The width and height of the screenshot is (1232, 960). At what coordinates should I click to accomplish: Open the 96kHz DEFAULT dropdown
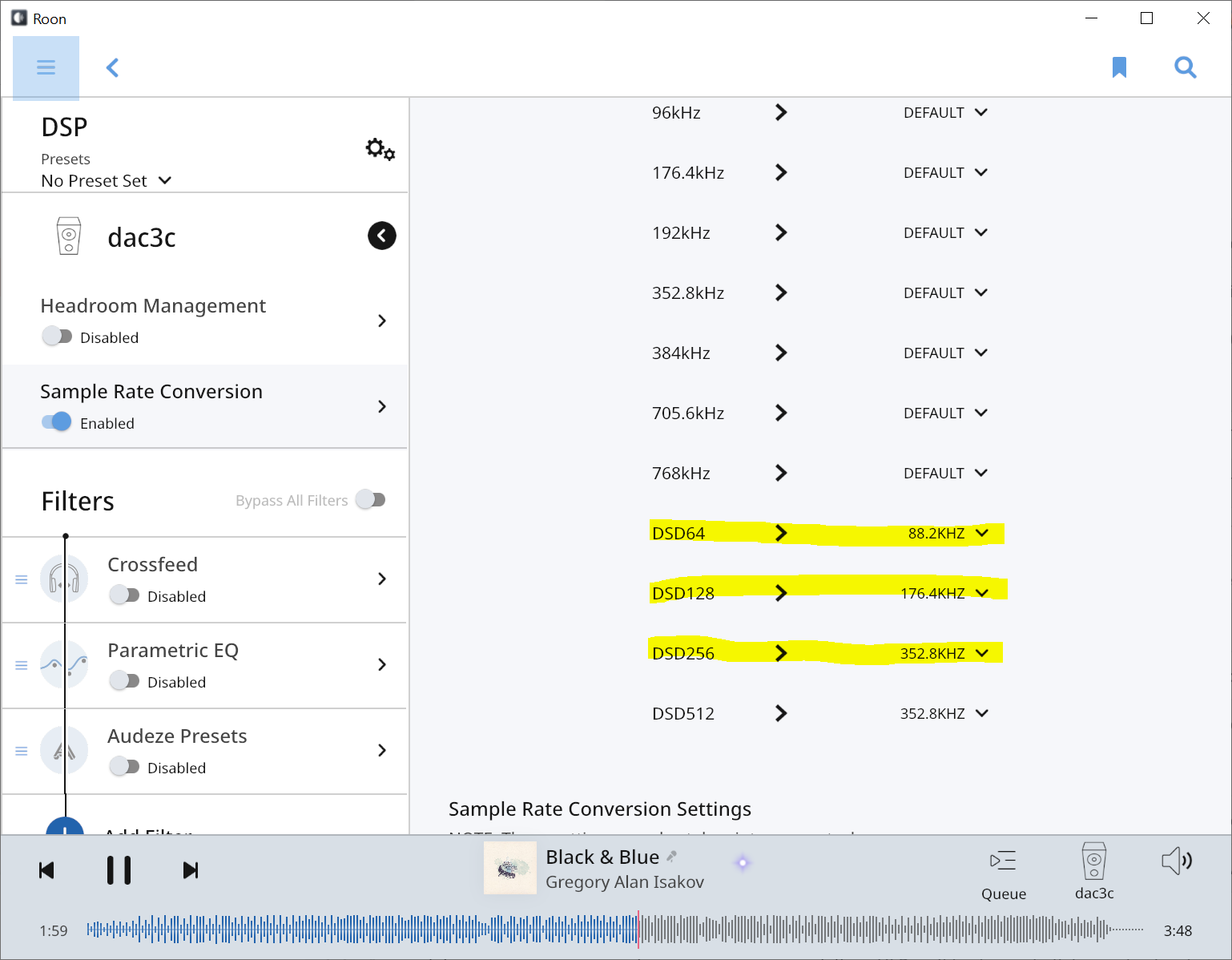(x=945, y=113)
